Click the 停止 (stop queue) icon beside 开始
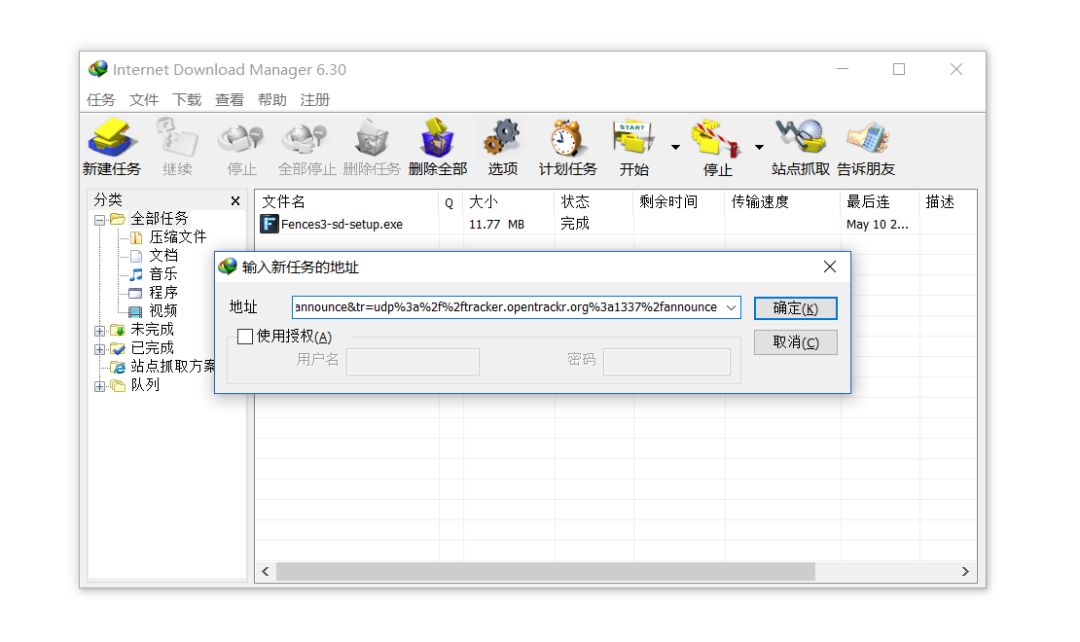Image resolution: width=1080 pixels, height=642 pixels. click(x=716, y=138)
